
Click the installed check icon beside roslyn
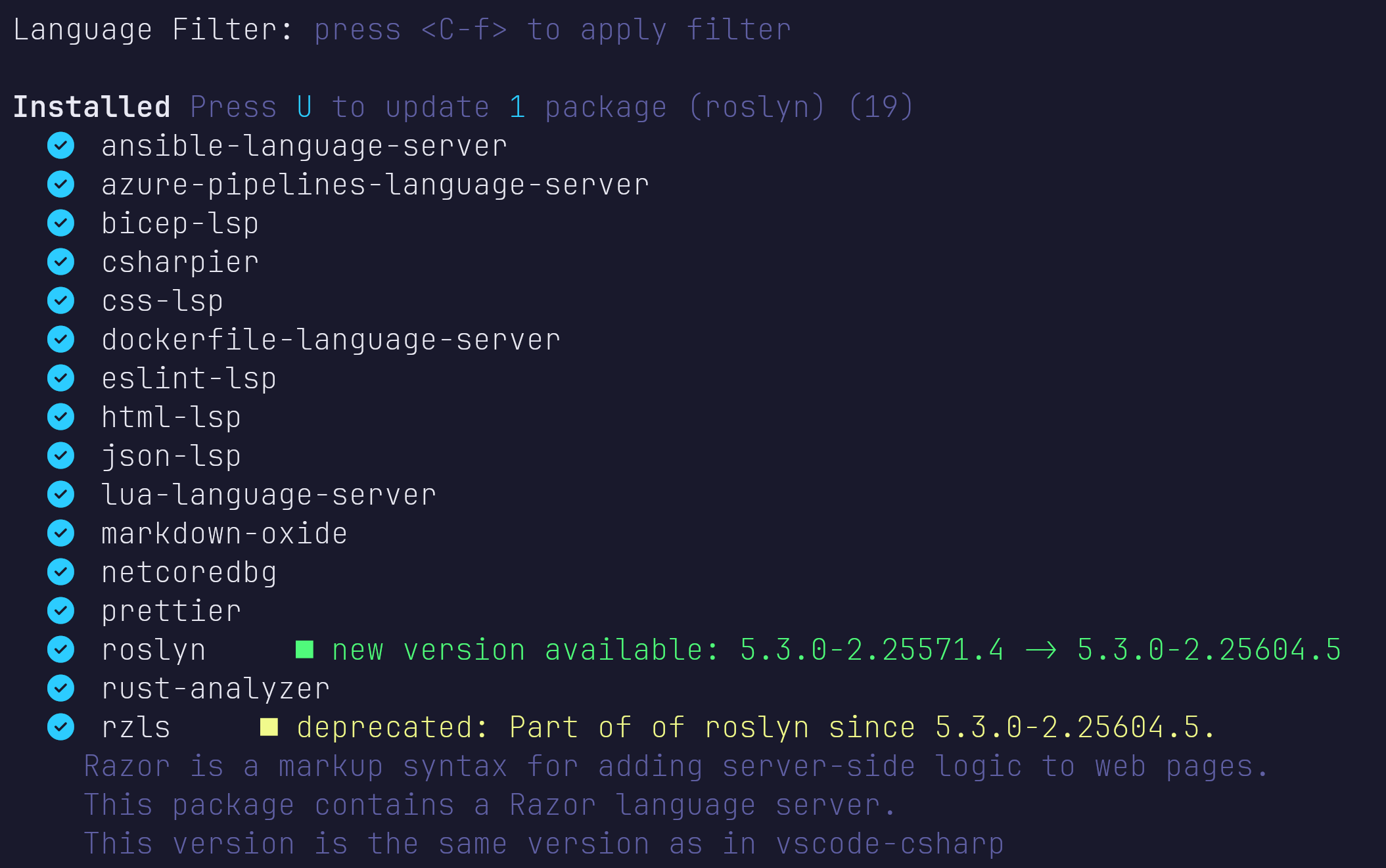click(x=61, y=650)
